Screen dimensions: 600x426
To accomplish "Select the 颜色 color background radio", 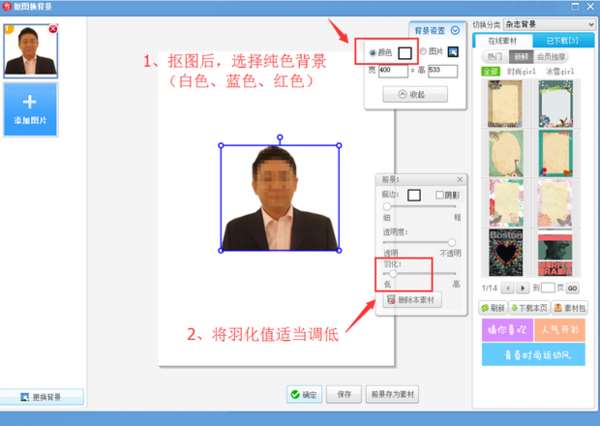I will 372,53.
